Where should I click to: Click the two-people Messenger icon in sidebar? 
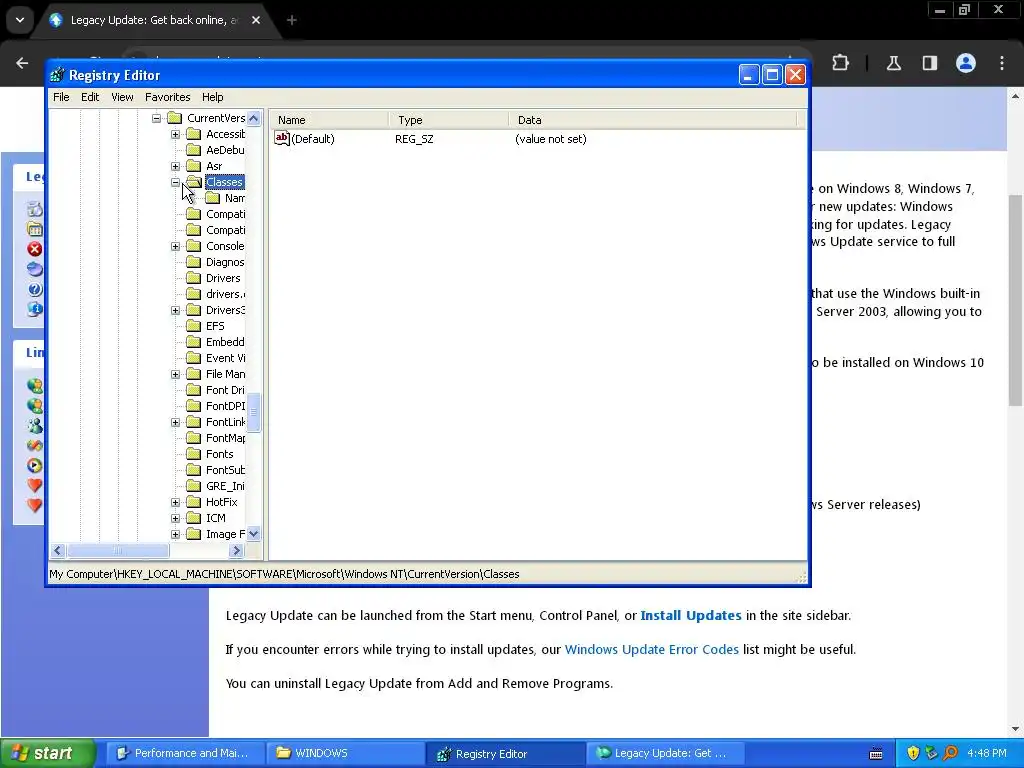(35, 426)
